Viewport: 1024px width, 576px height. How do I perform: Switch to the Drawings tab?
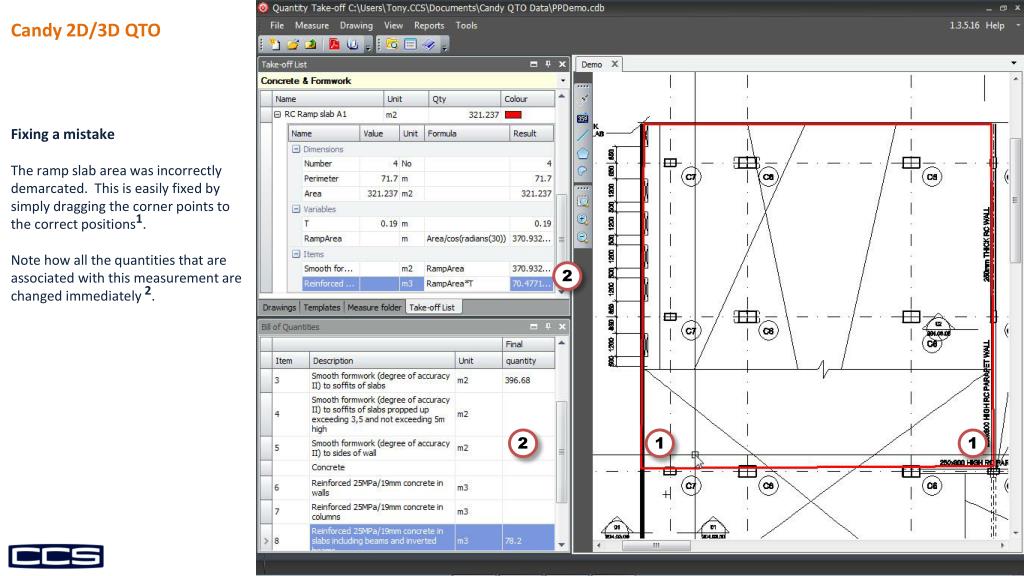pyautogui.click(x=279, y=307)
